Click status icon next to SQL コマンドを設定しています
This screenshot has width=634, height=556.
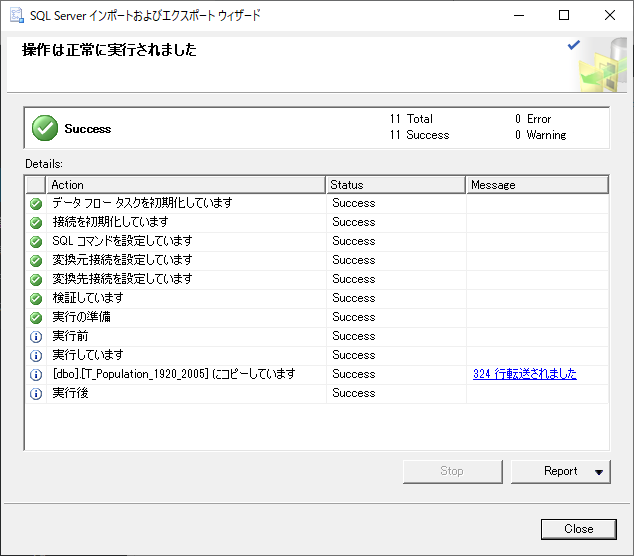[x=36, y=241]
